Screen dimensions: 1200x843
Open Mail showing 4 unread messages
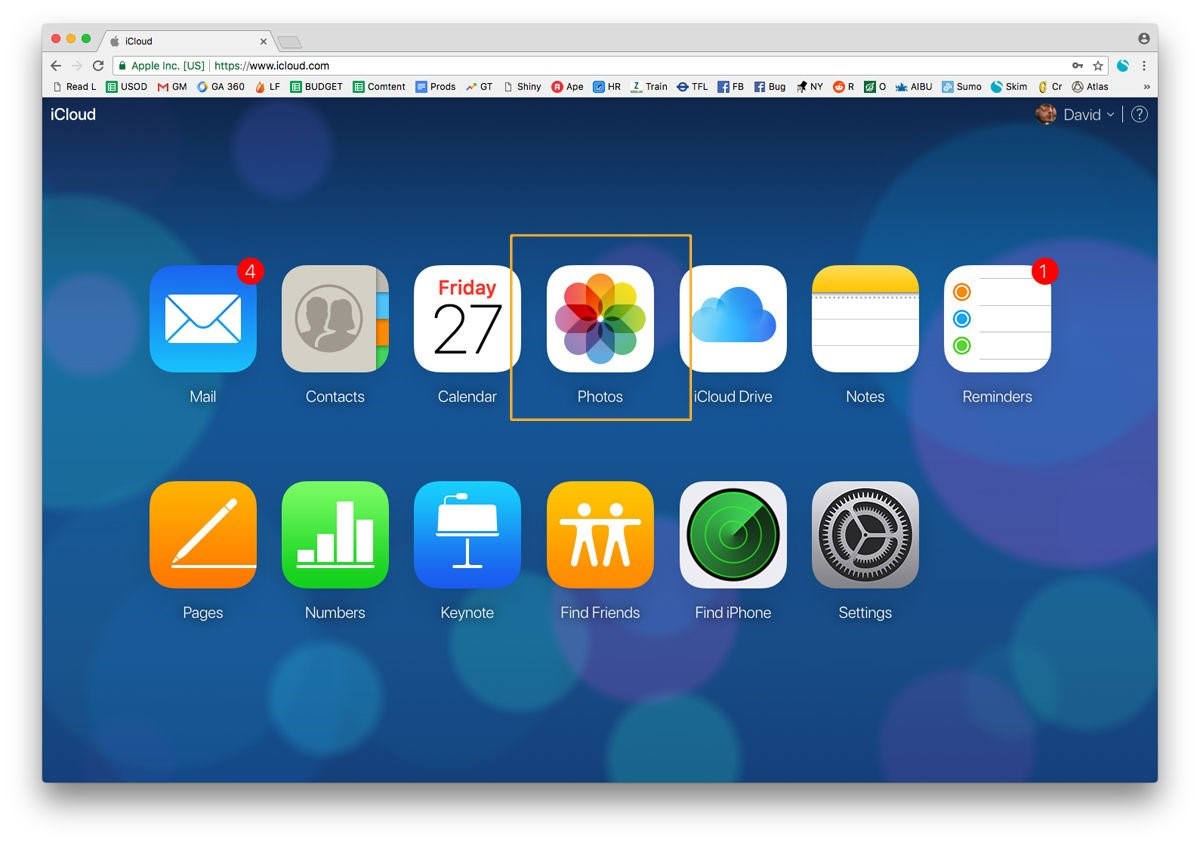(203, 318)
